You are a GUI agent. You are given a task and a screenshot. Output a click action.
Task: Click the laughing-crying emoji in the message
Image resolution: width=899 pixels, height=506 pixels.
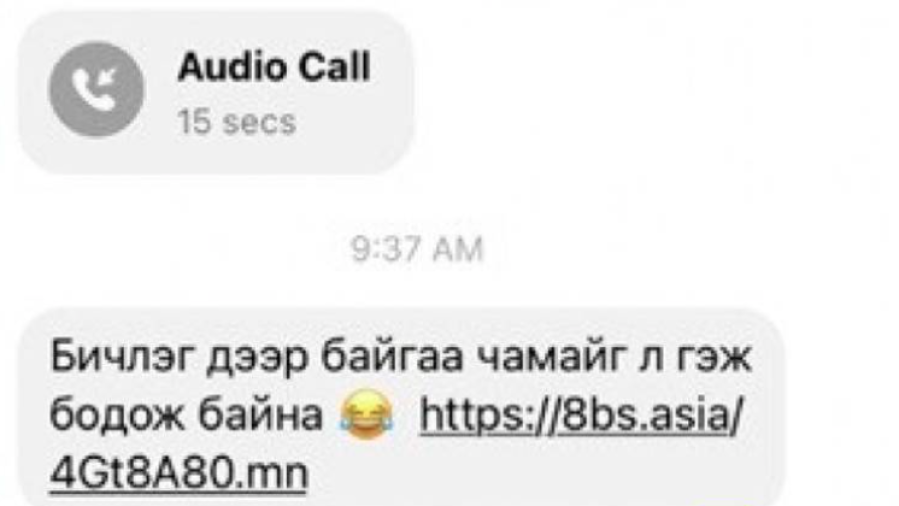coord(367,413)
